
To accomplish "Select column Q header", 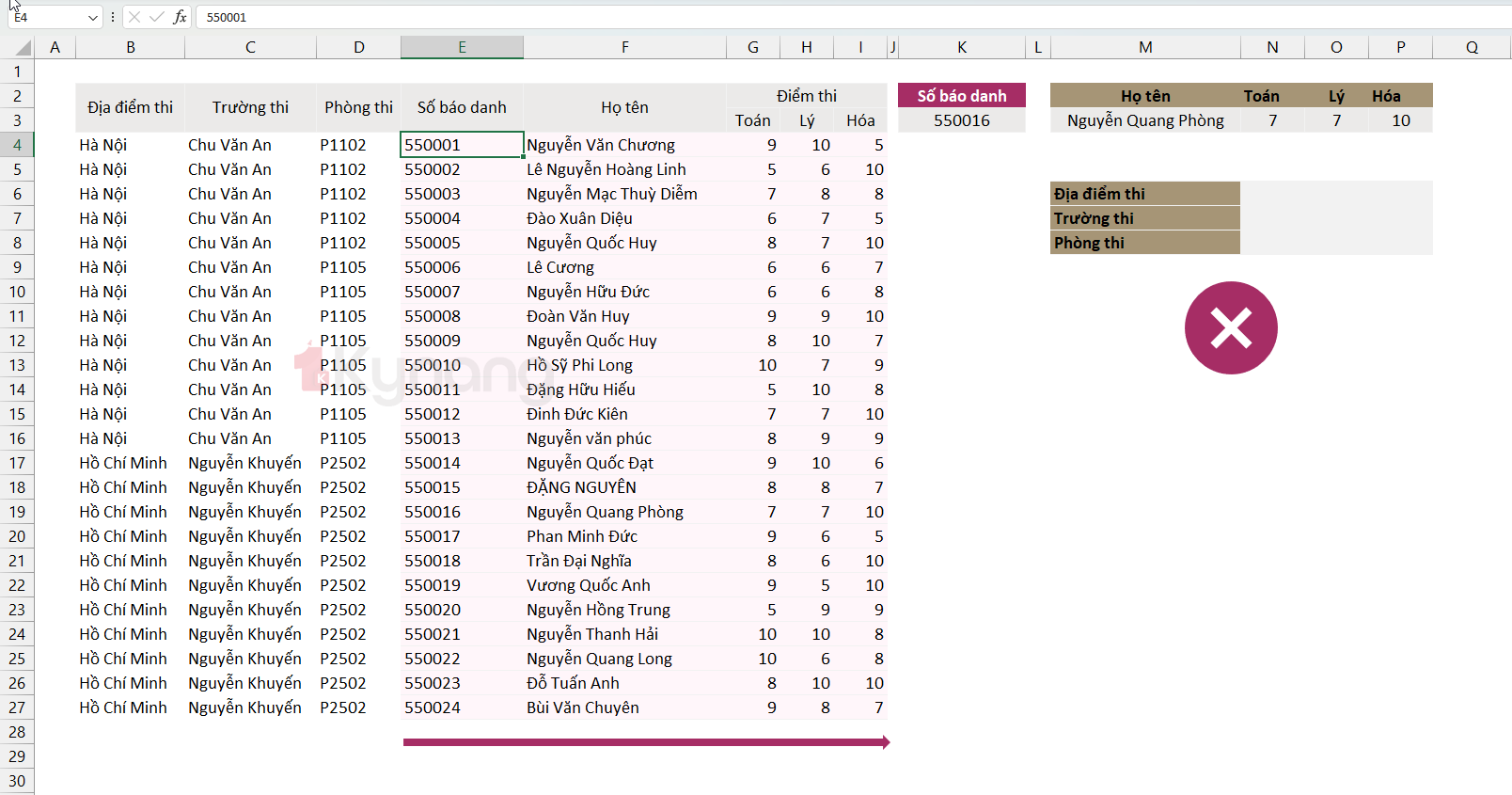I will [1472, 47].
